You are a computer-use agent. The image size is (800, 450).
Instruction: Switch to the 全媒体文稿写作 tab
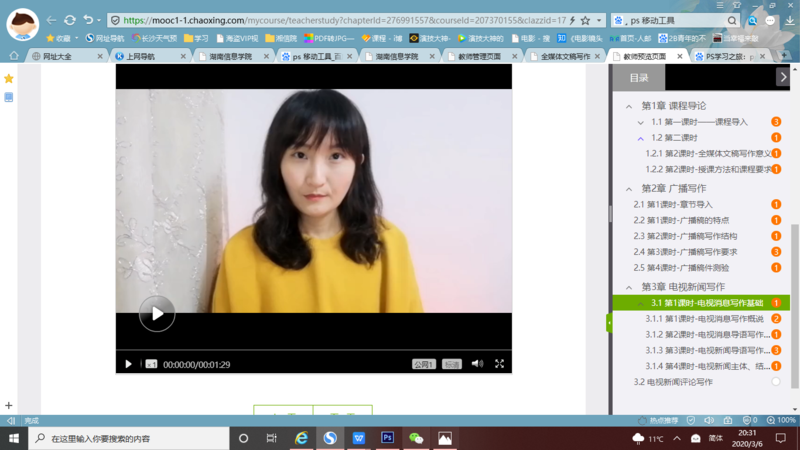[567, 56]
